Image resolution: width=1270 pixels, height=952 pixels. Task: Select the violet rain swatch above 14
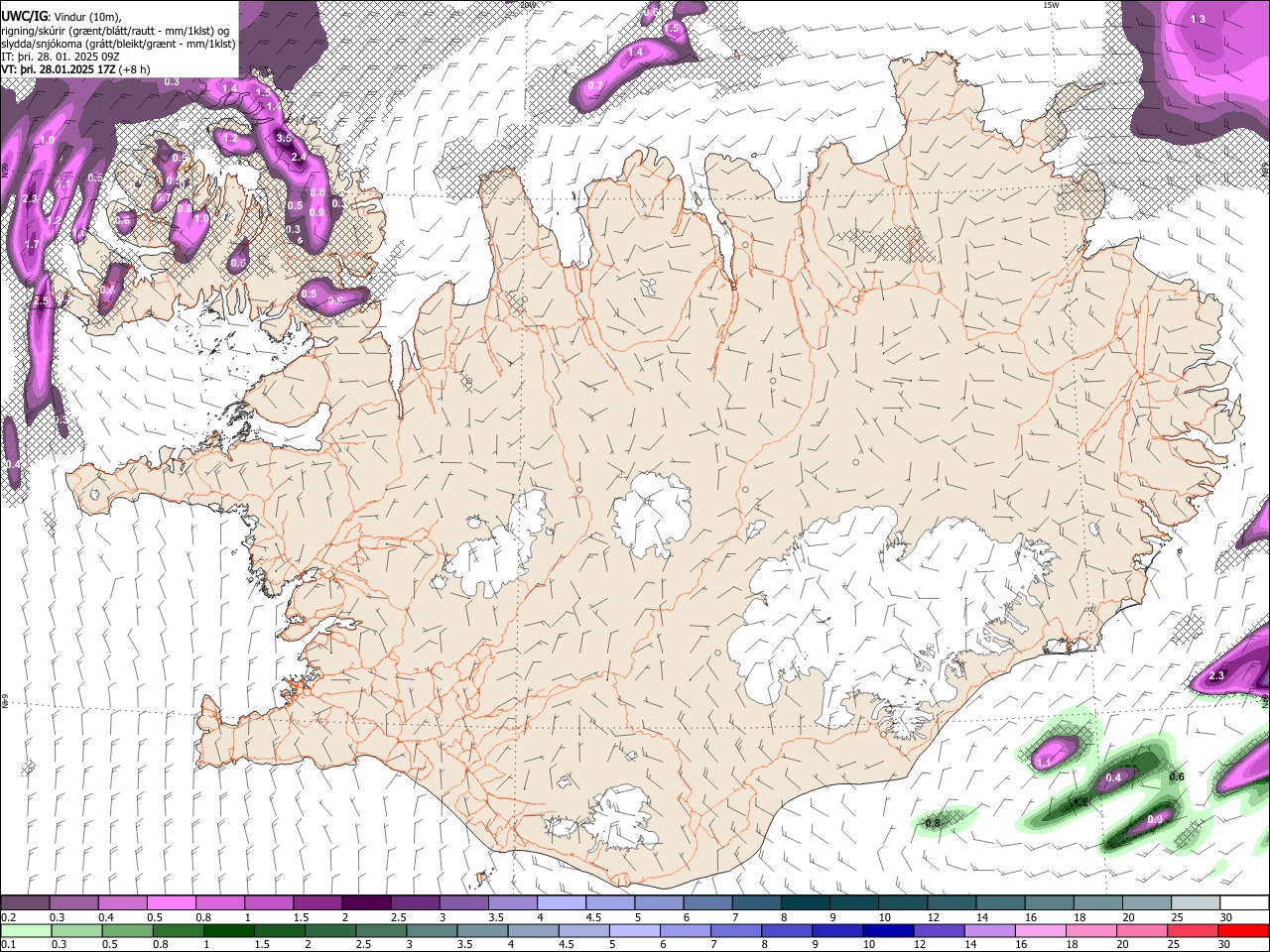[x=988, y=930]
